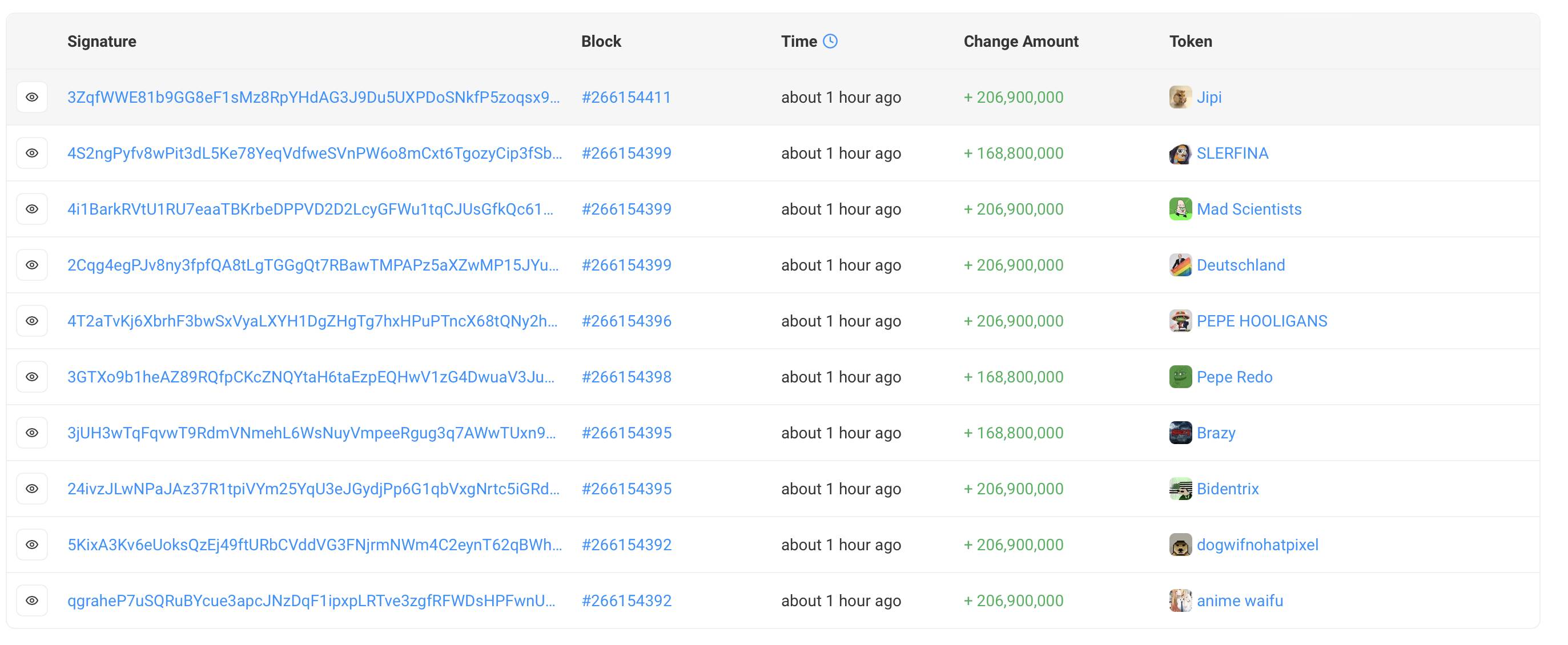Click eye preview button for Bidentrix row
Viewport: 1568px width, 645px height.
tap(32, 489)
